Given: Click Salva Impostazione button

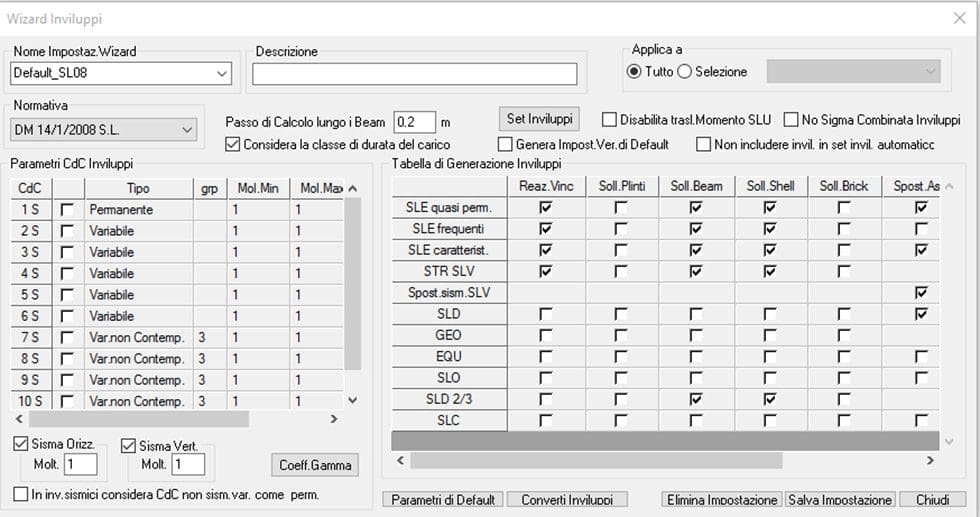Looking at the screenshot, I should coord(840,499).
